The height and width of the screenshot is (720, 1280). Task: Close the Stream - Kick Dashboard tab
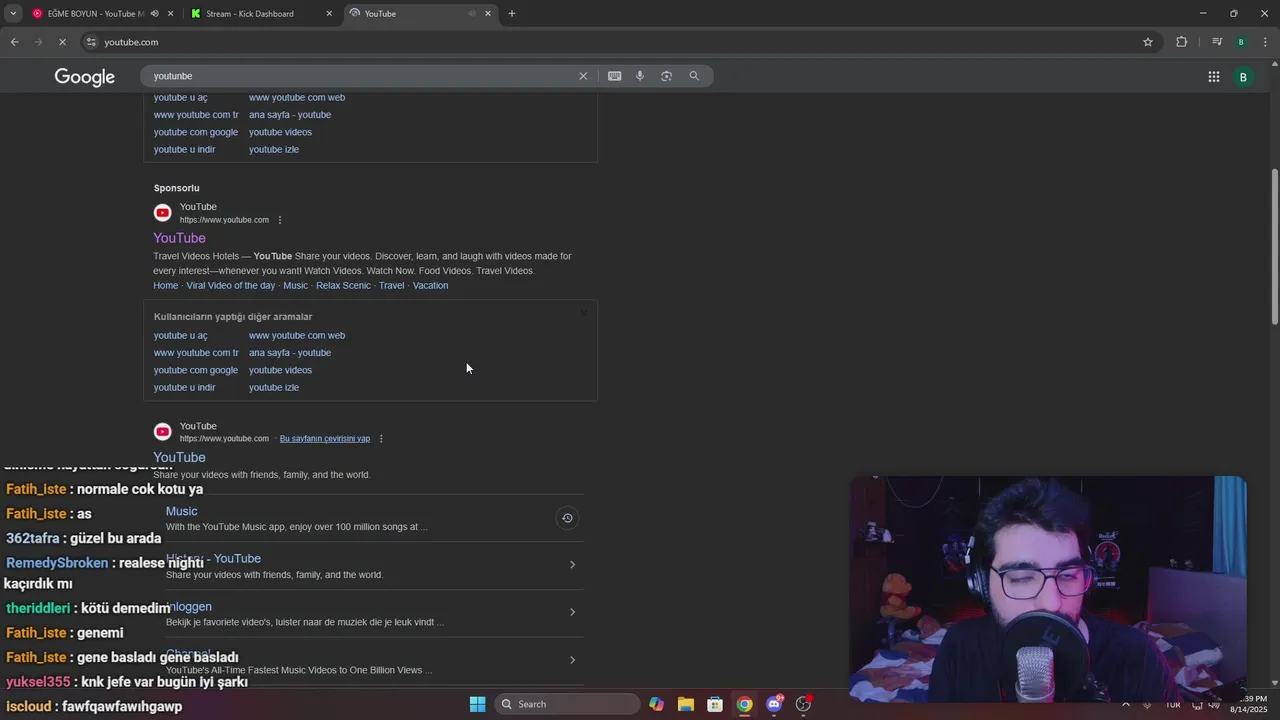pyautogui.click(x=329, y=14)
